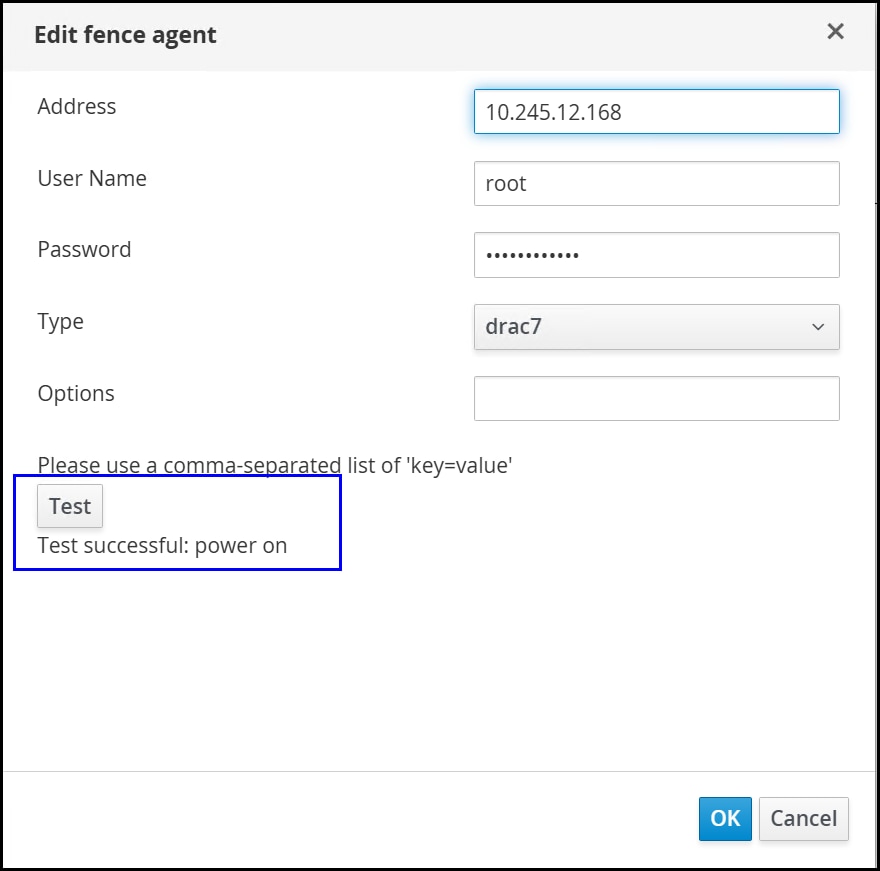880x871 pixels.
Task: Click the Options field label
Action: tap(76, 393)
